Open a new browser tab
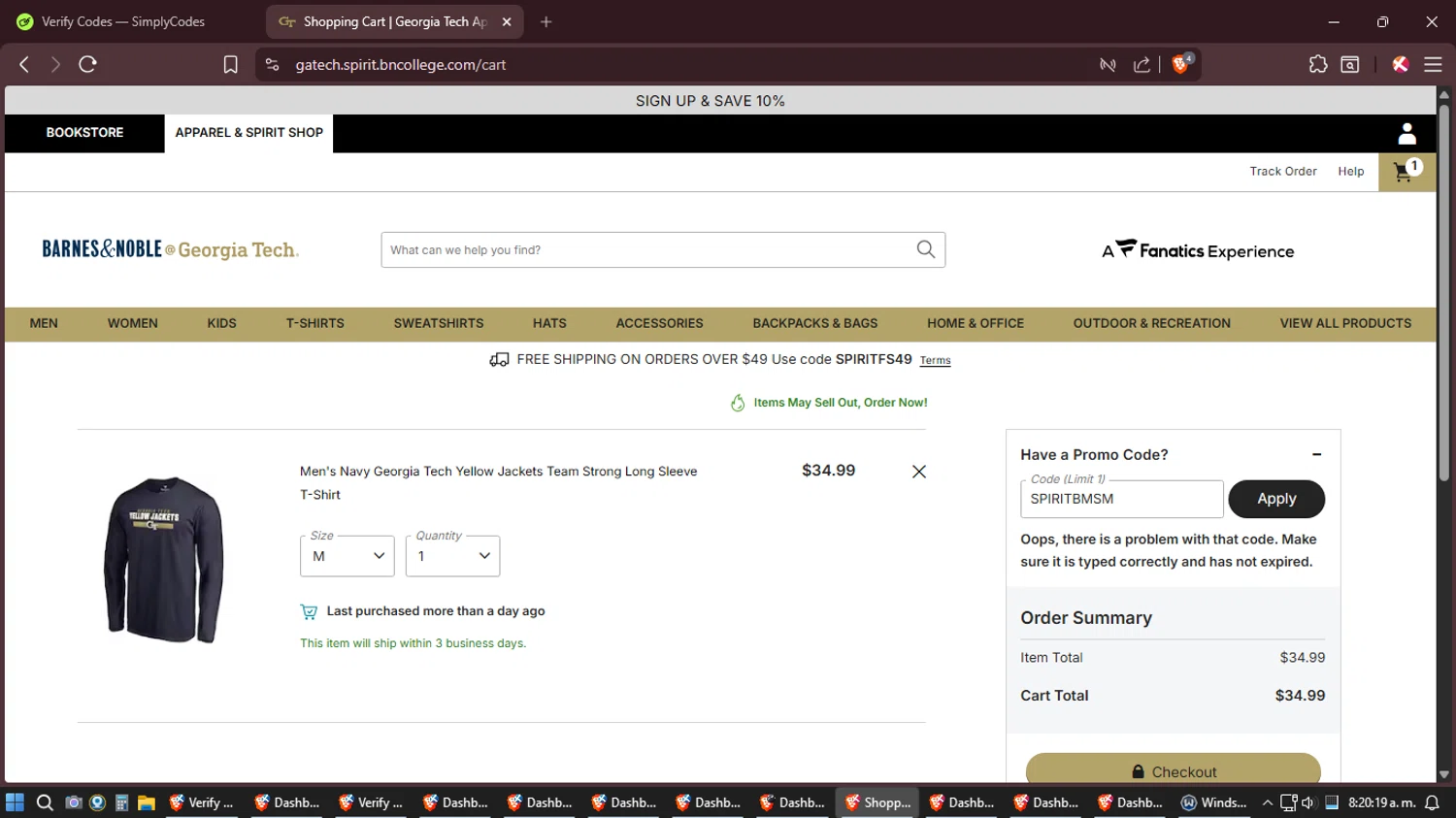Image resolution: width=1456 pixels, height=818 pixels. pyautogui.click(x=546, y=21)
